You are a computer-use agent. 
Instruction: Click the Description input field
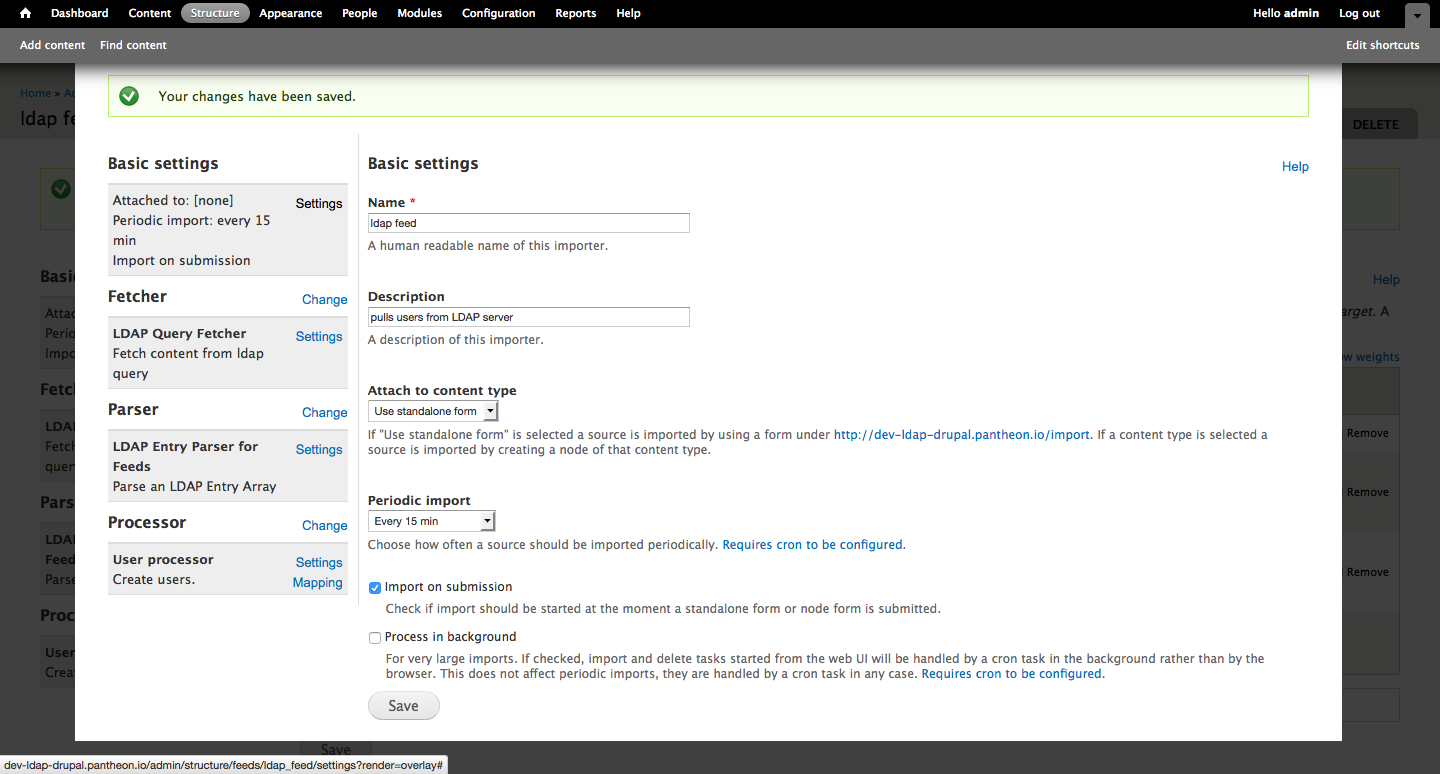coord(529,317)
